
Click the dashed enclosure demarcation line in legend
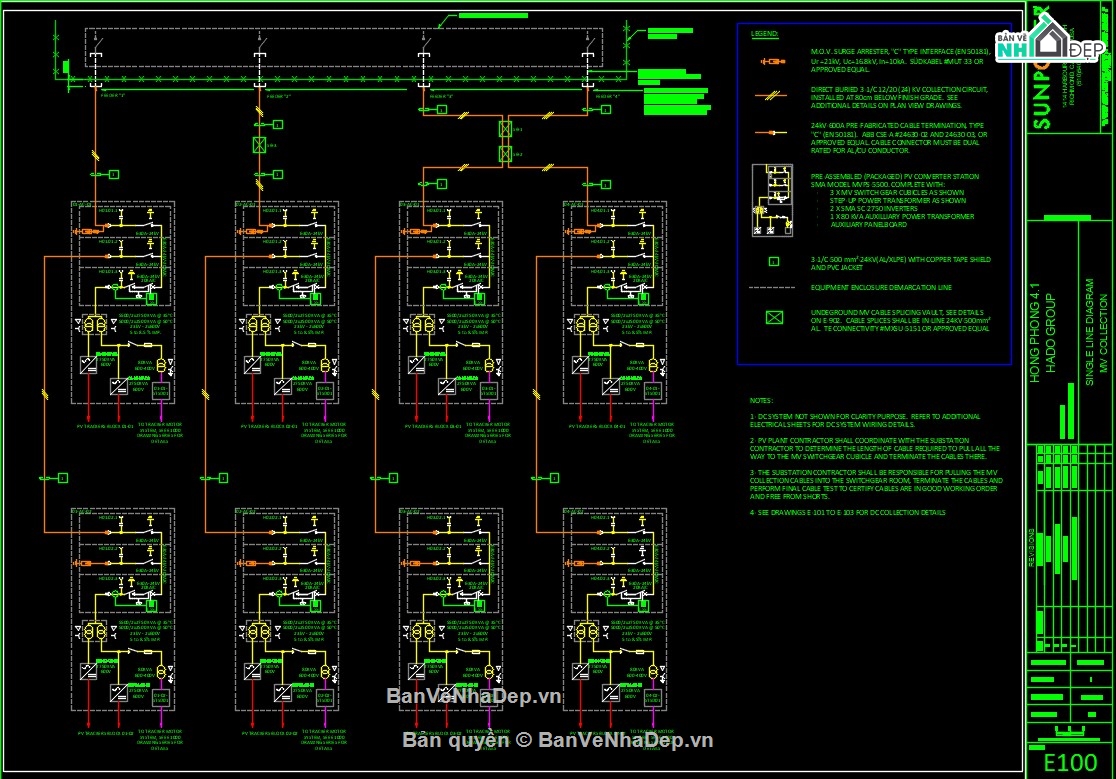772,287
